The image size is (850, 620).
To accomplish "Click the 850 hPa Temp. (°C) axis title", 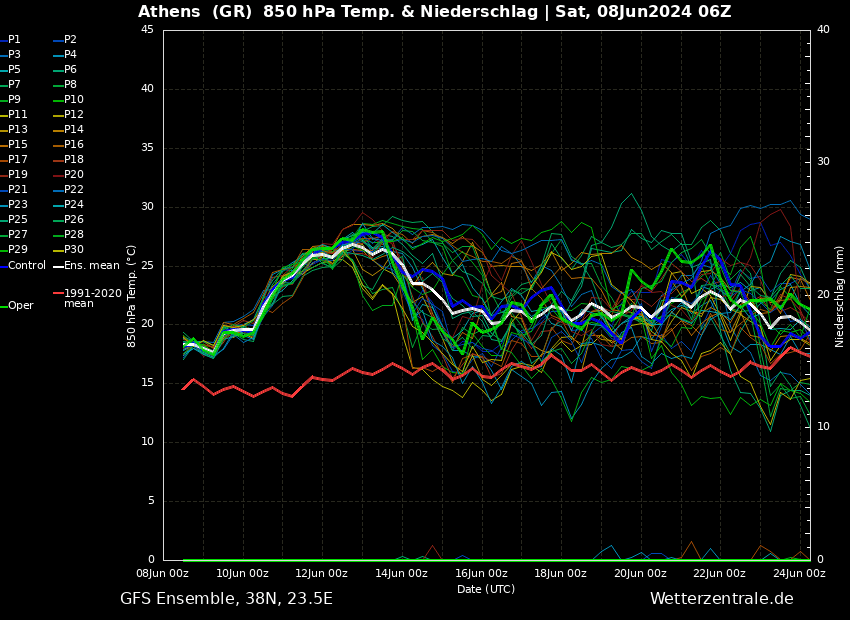I will click(x=132, y=295).
